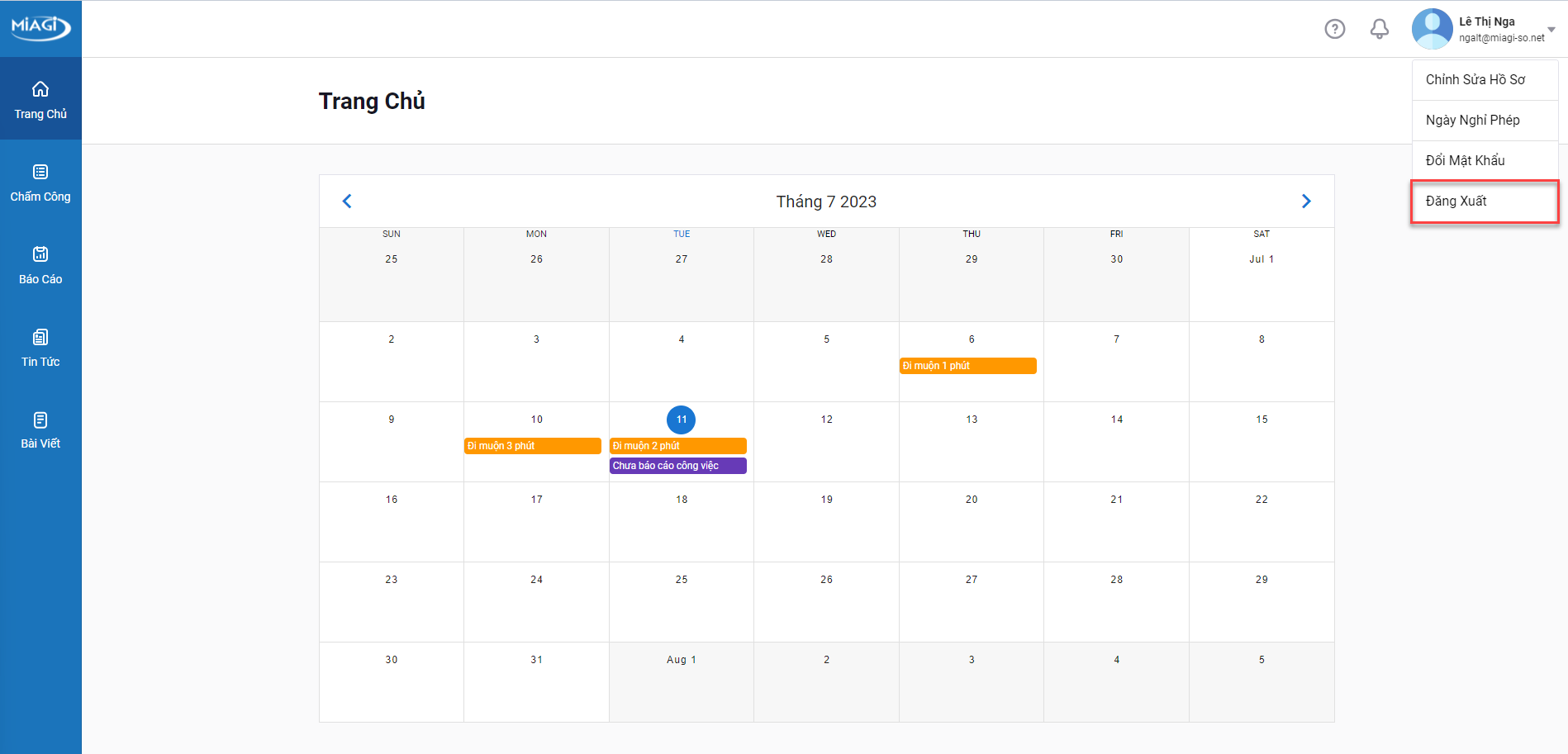Open the 'Chưa báo cáo công việc' event
The height and width of the screenshot is (754, 1568).
tap(677, 466)
